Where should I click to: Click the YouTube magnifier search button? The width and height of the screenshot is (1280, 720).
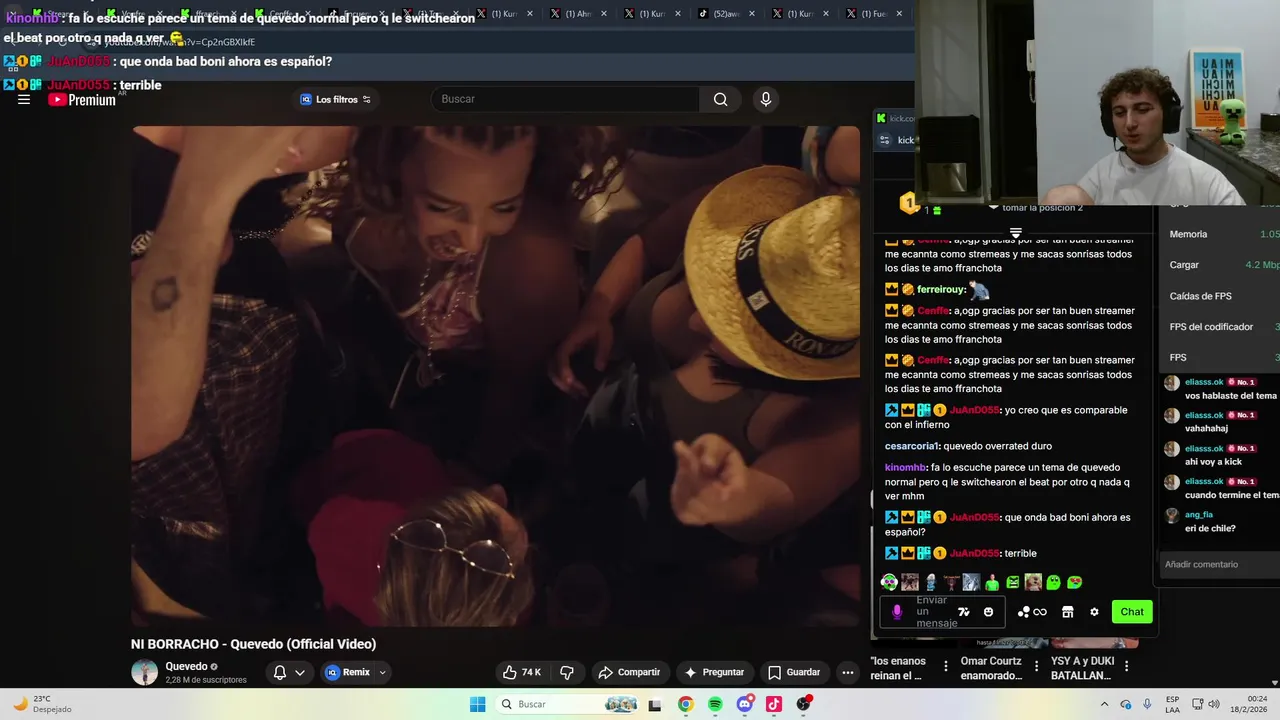coord(720,99)
